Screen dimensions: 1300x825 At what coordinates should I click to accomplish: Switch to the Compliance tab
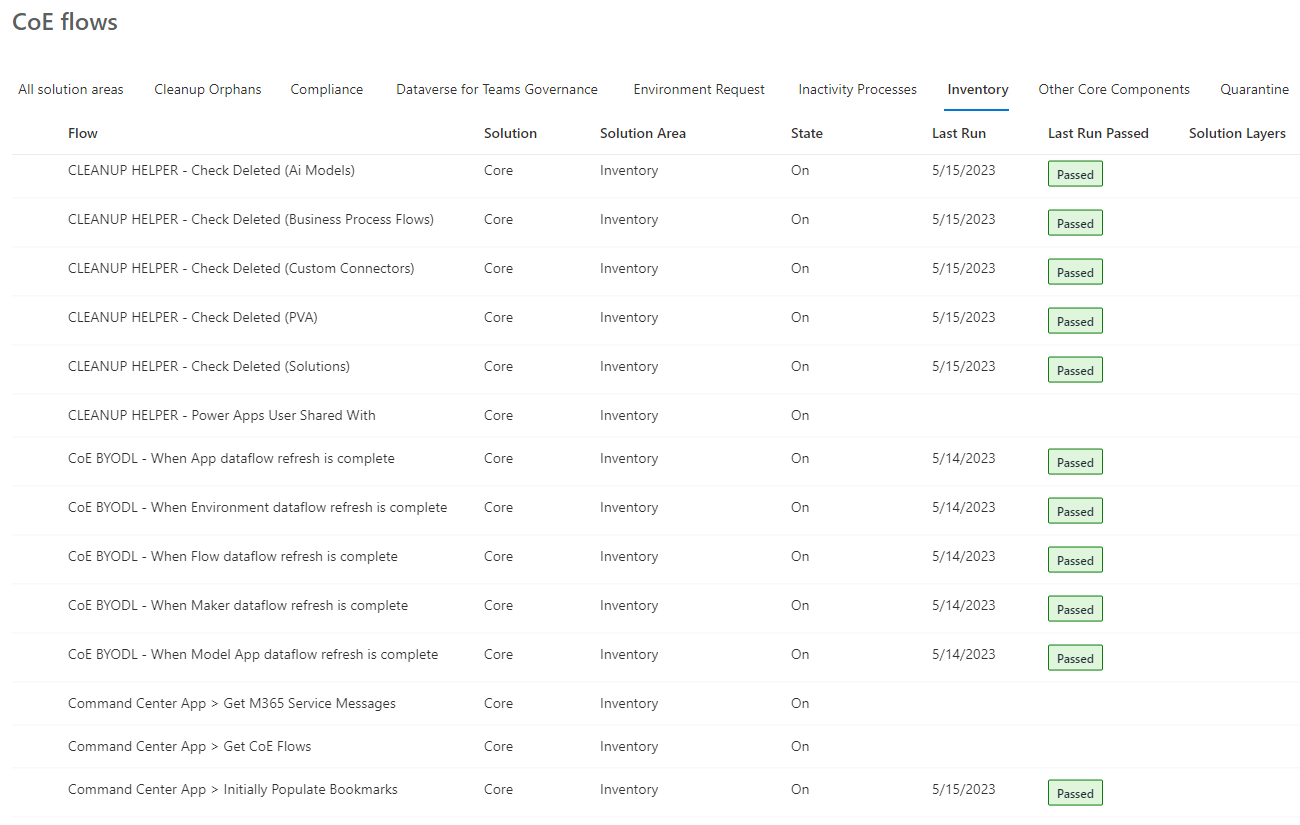pos(326,89)
